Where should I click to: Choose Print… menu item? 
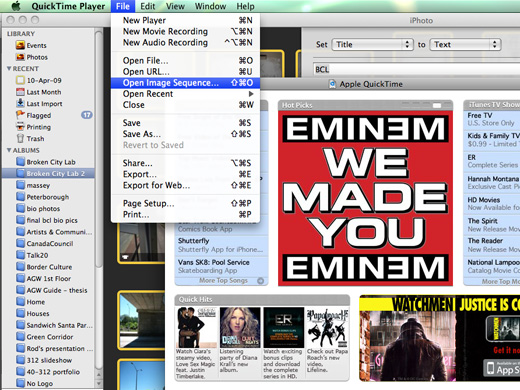pyautogui.click(x=185, y=214)
